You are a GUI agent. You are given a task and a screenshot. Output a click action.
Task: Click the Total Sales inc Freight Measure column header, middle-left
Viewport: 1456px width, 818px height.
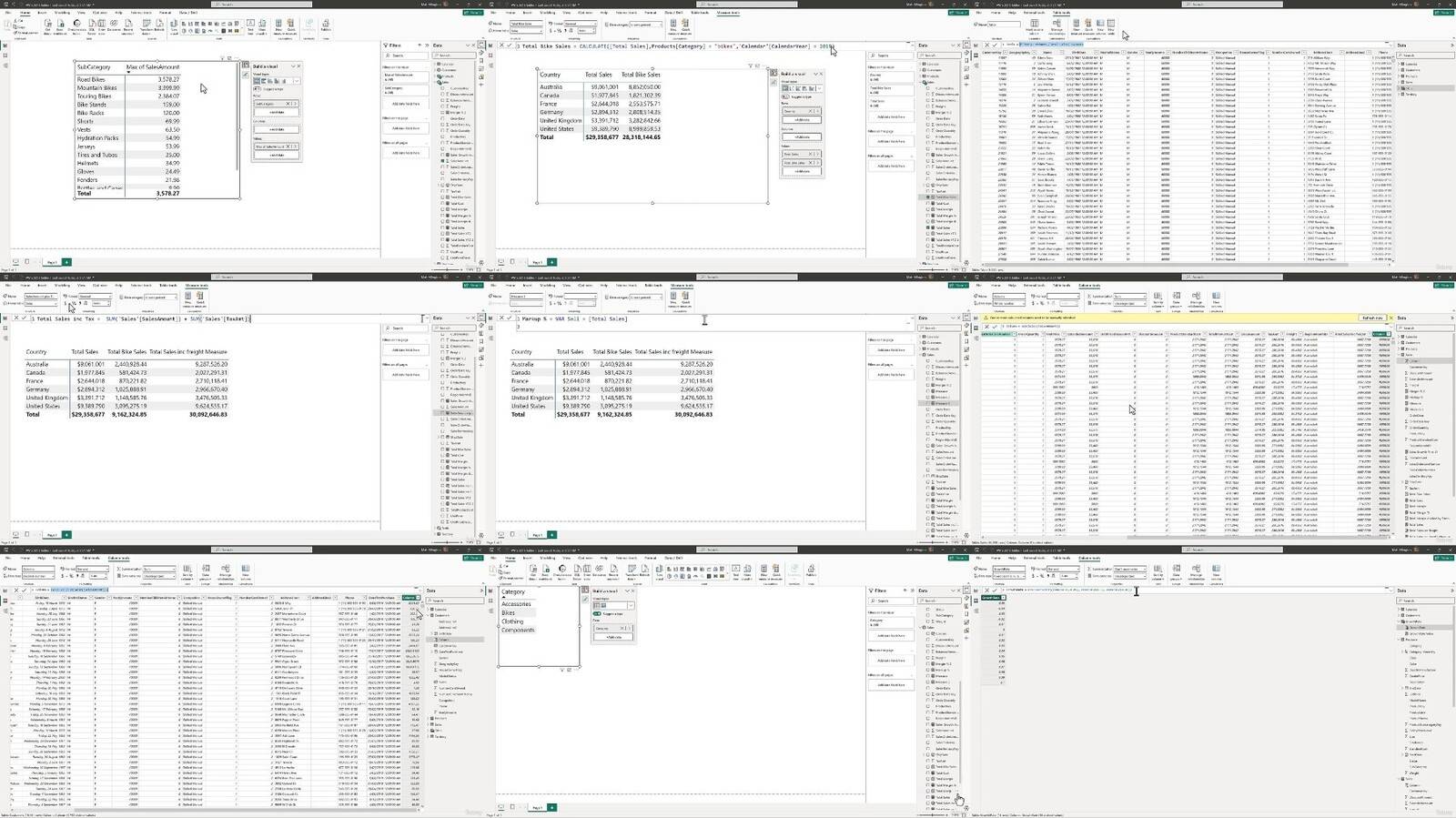[x=187, y=351]
